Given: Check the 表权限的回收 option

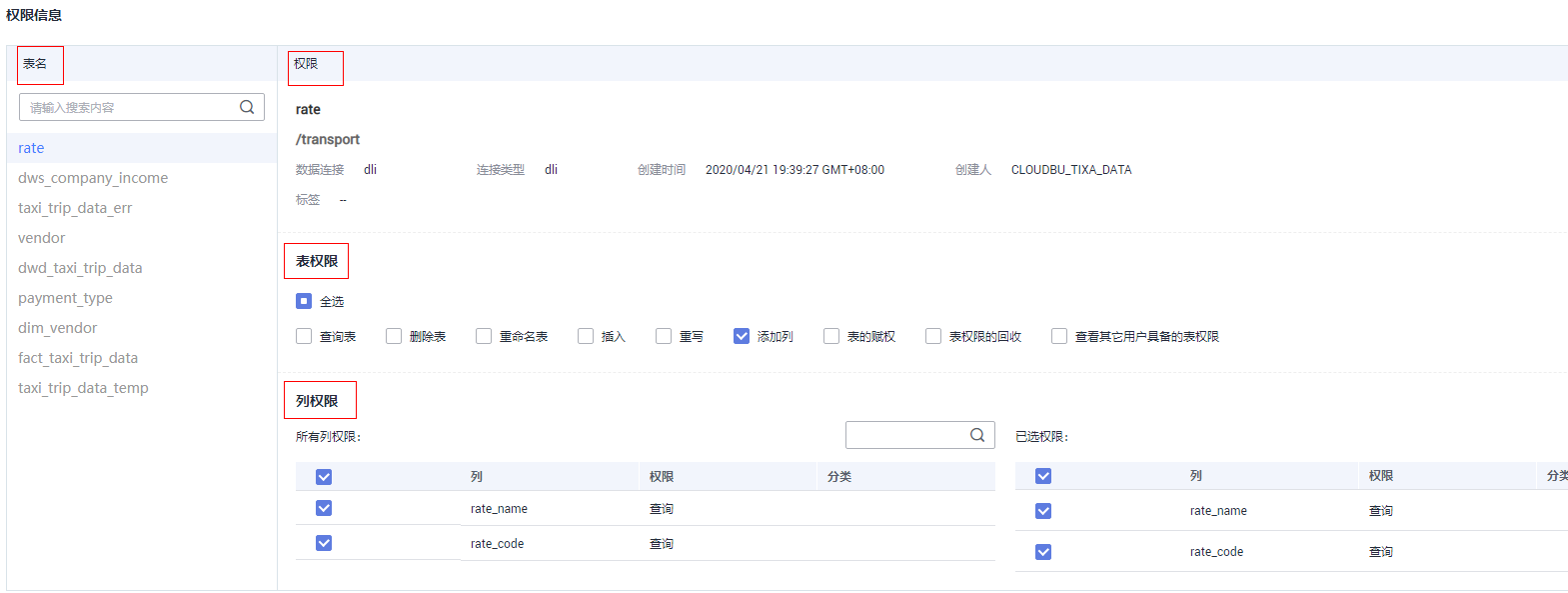Looking at the screenshot, I should [933, 336].
